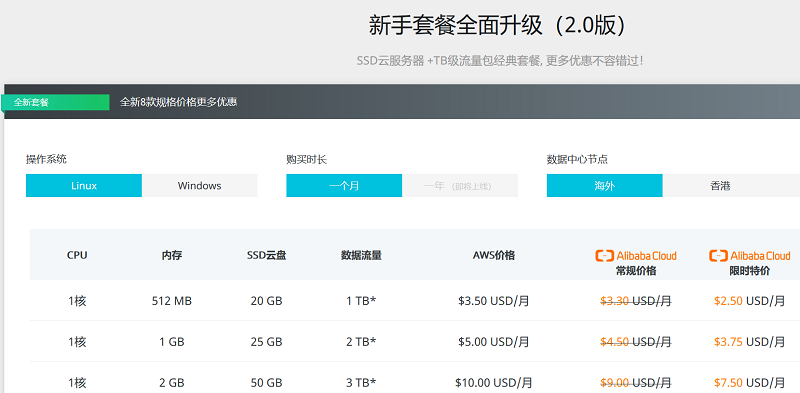
Task: Click the 内存 column header
Action: click(x=172, y=255)
